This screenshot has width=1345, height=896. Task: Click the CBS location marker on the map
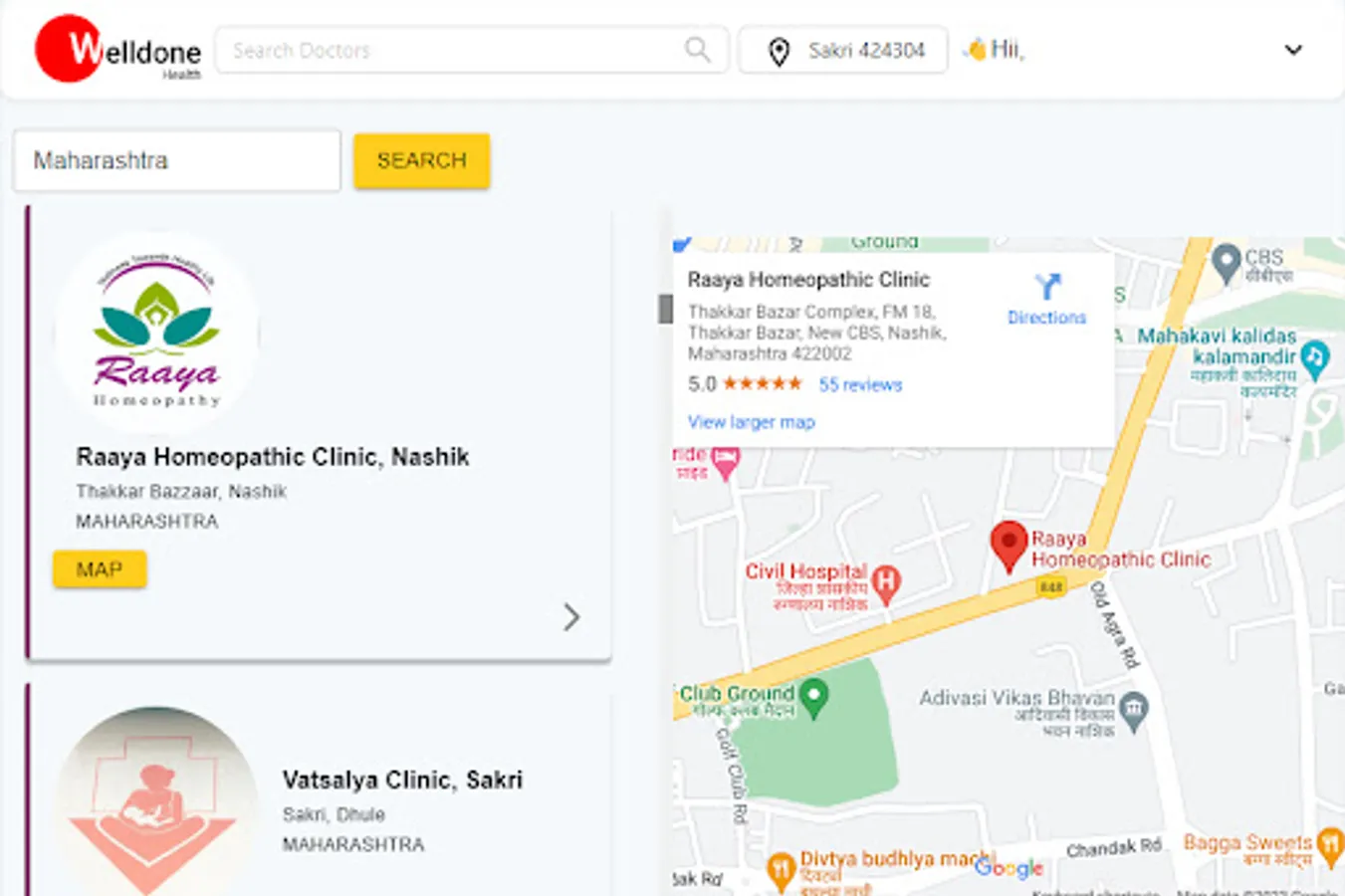click(x=1227, y=264)
